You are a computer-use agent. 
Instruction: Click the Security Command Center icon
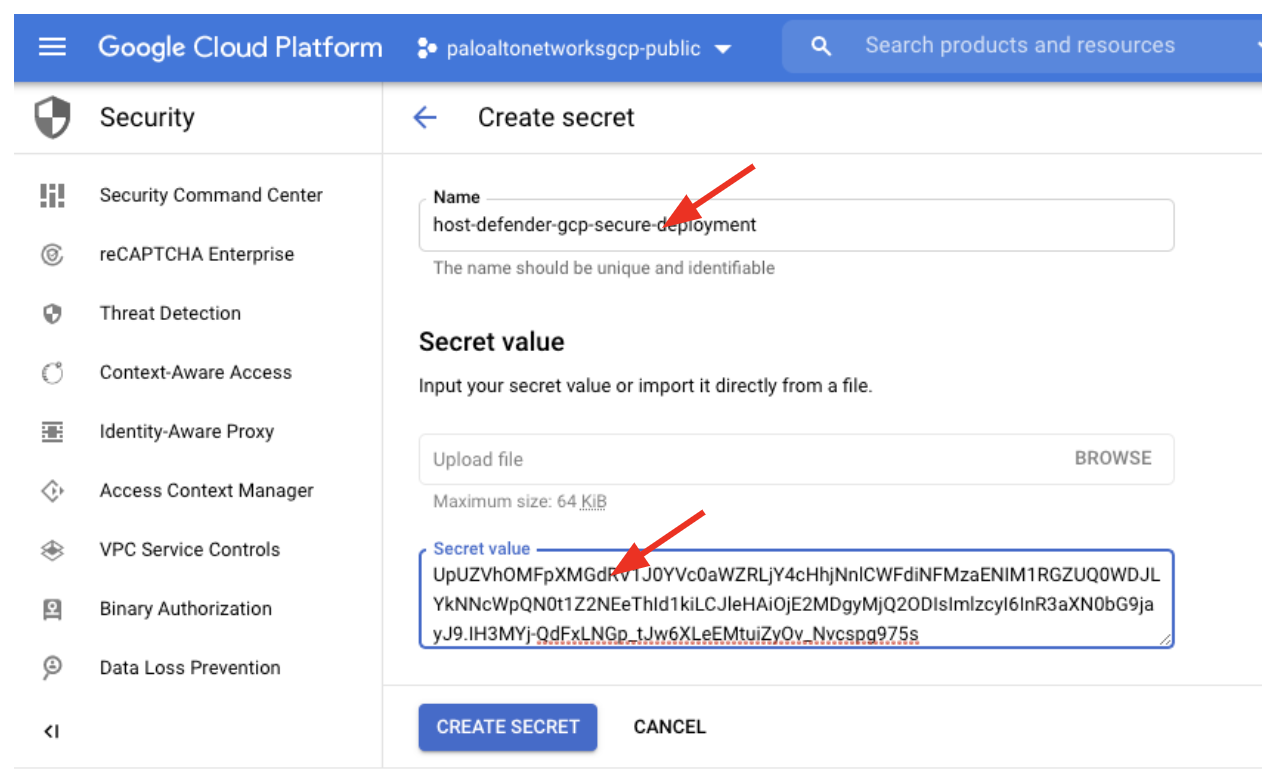tap(52, 195)
